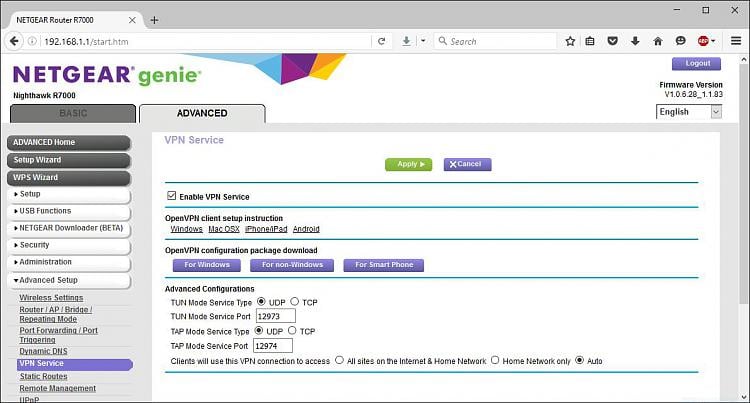
Task: Open iPhone/iPad setup instructions
Action: point(266,229)
